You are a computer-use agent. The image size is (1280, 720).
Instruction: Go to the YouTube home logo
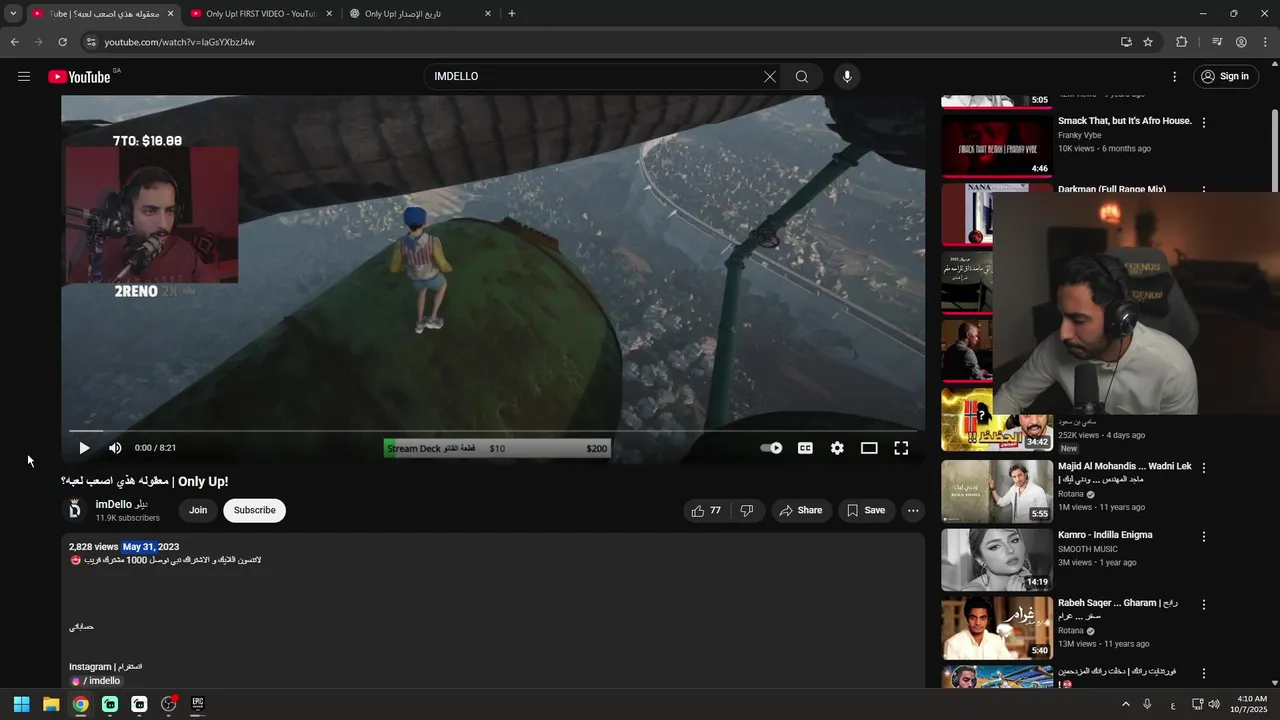(79, 77)
